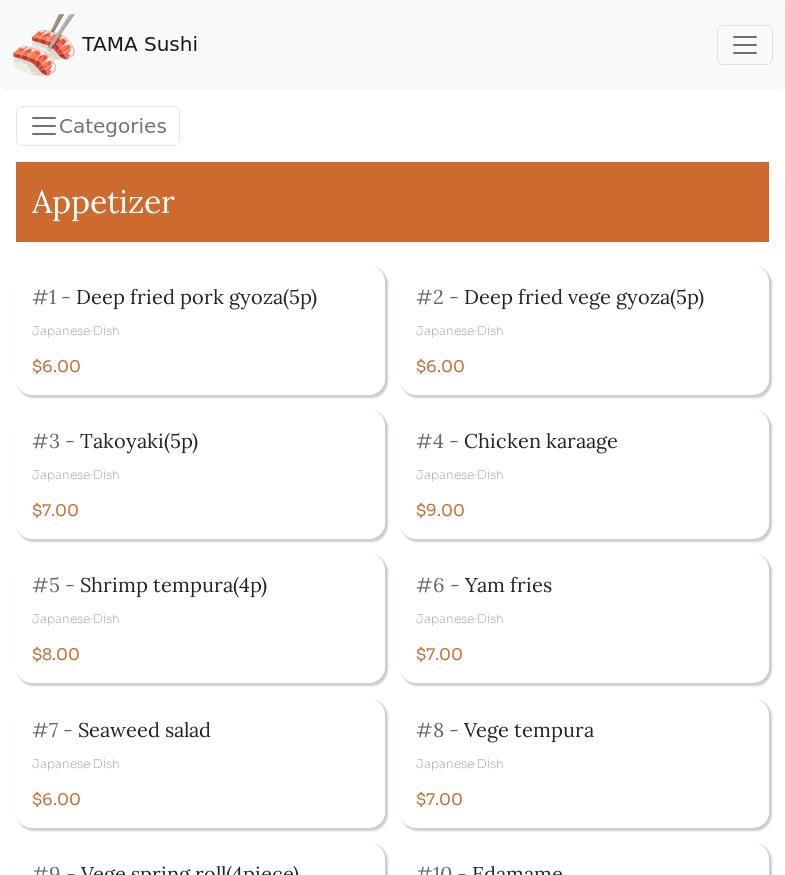Click Japanese Dish label under Takoyaki

[x=76, y=475]
